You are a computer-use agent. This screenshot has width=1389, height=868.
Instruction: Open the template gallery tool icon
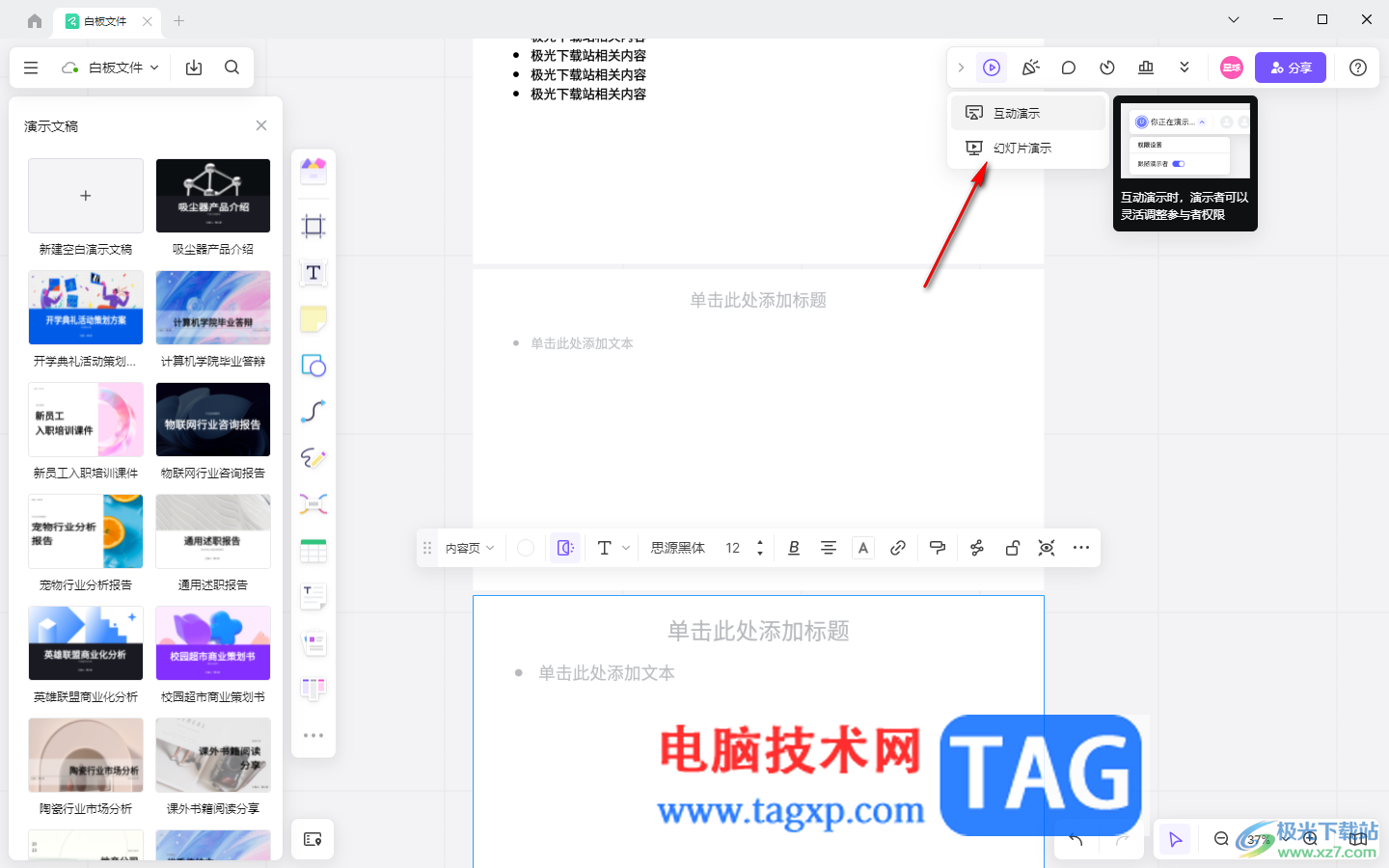tap(313, 172)
